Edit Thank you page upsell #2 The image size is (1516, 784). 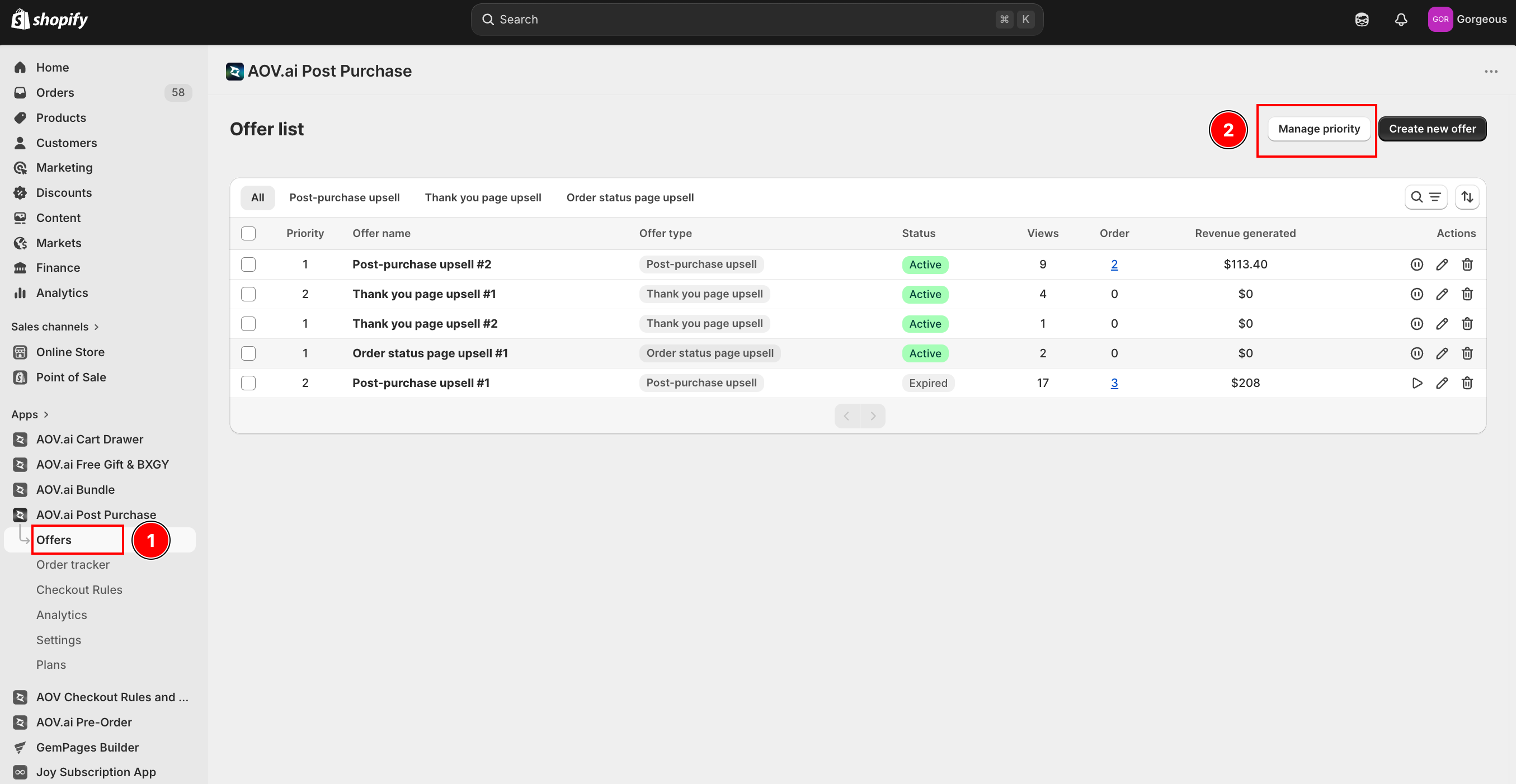(1442, 323)
